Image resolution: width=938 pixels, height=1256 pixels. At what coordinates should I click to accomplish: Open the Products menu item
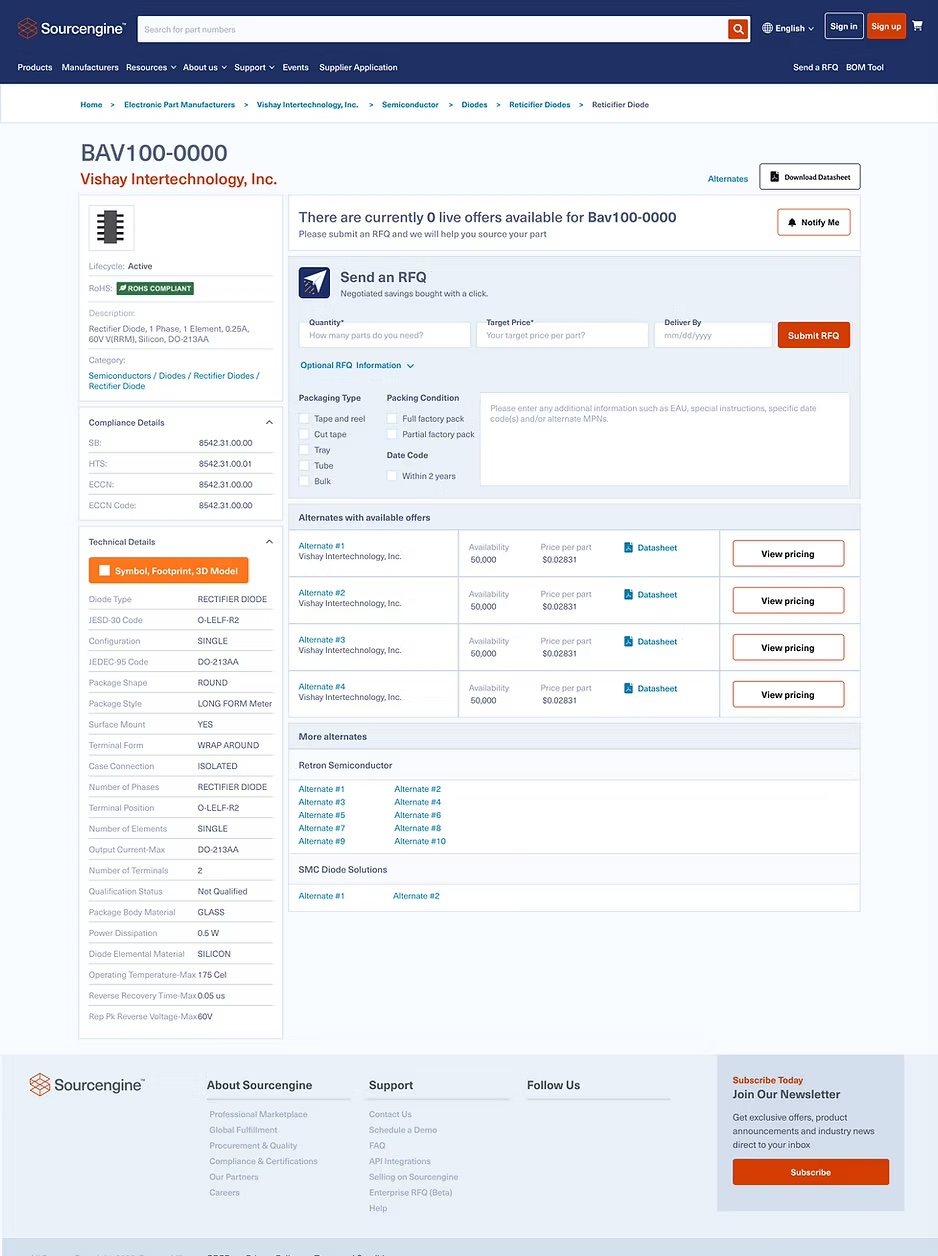coord(35,67)
